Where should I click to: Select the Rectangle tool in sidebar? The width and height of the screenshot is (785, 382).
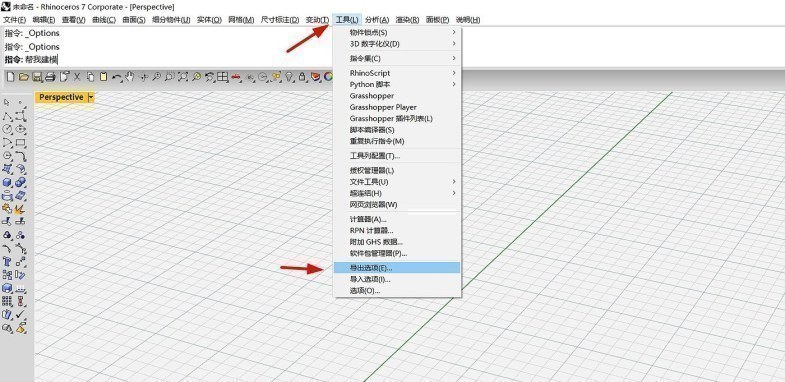(21, 142)
